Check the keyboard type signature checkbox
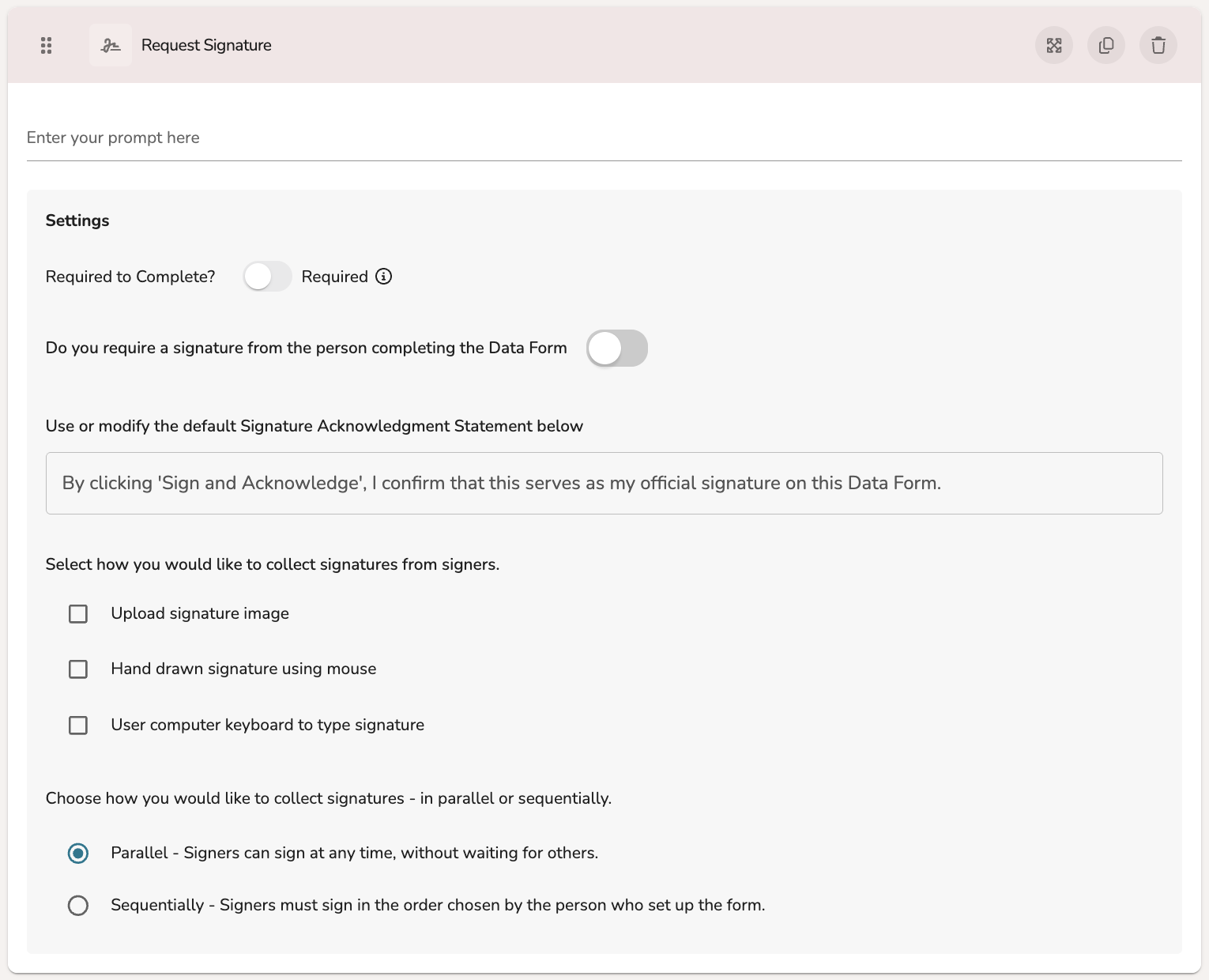The width and height of the screenshot is (1209, 980). tap(78, 726)
